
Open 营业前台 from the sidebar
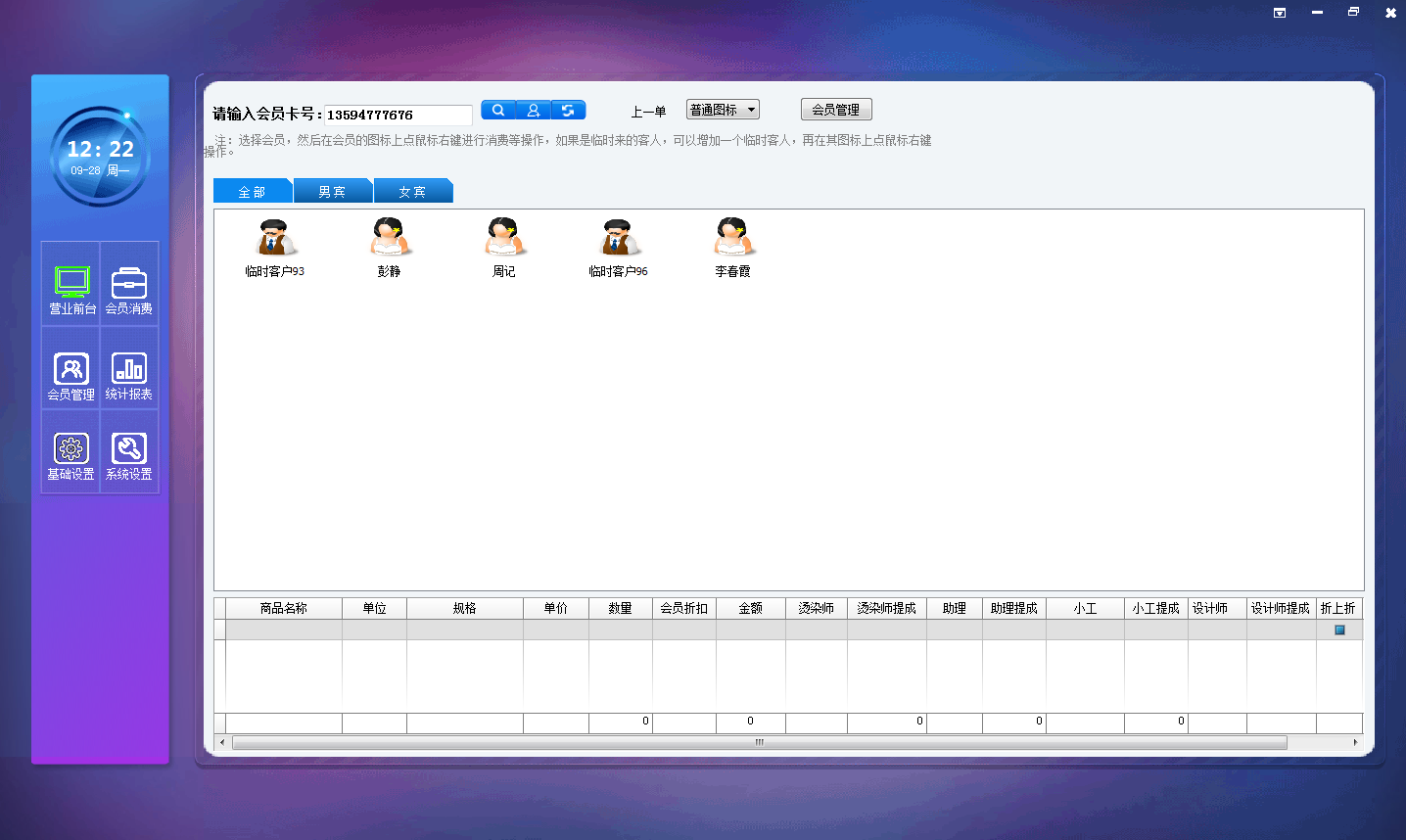71,290
